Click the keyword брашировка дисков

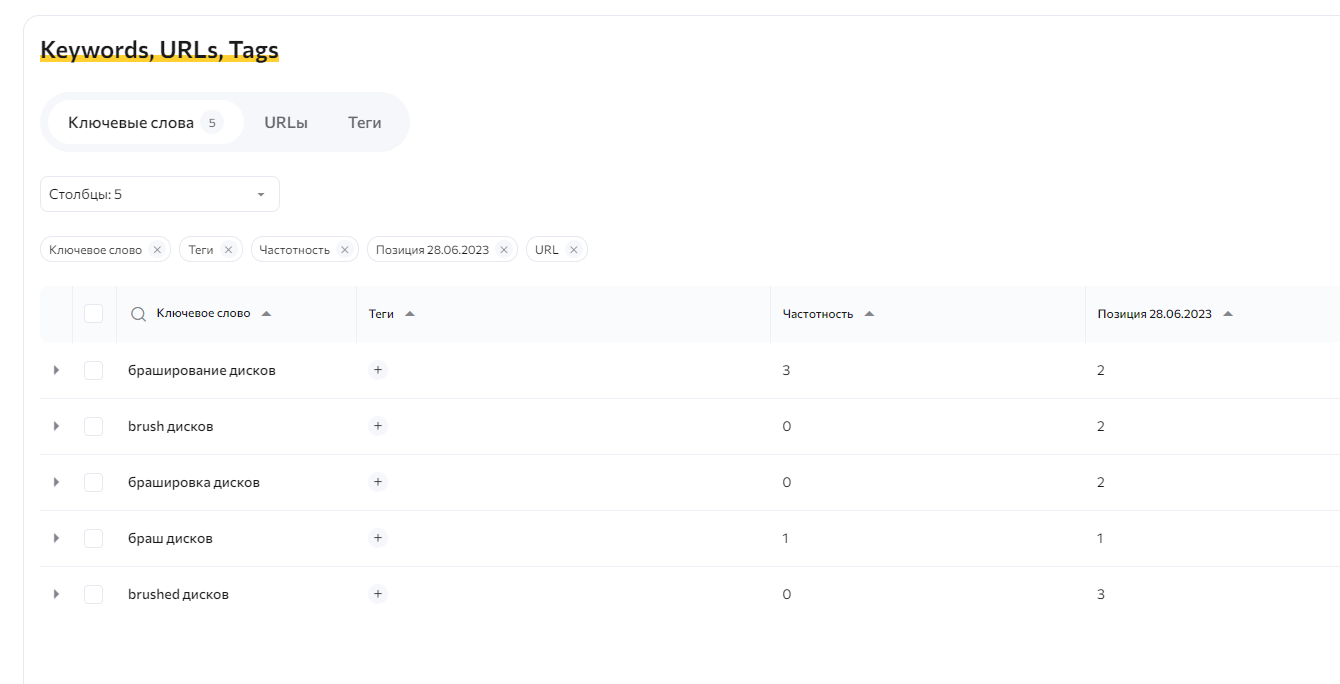tap(193, 481)
